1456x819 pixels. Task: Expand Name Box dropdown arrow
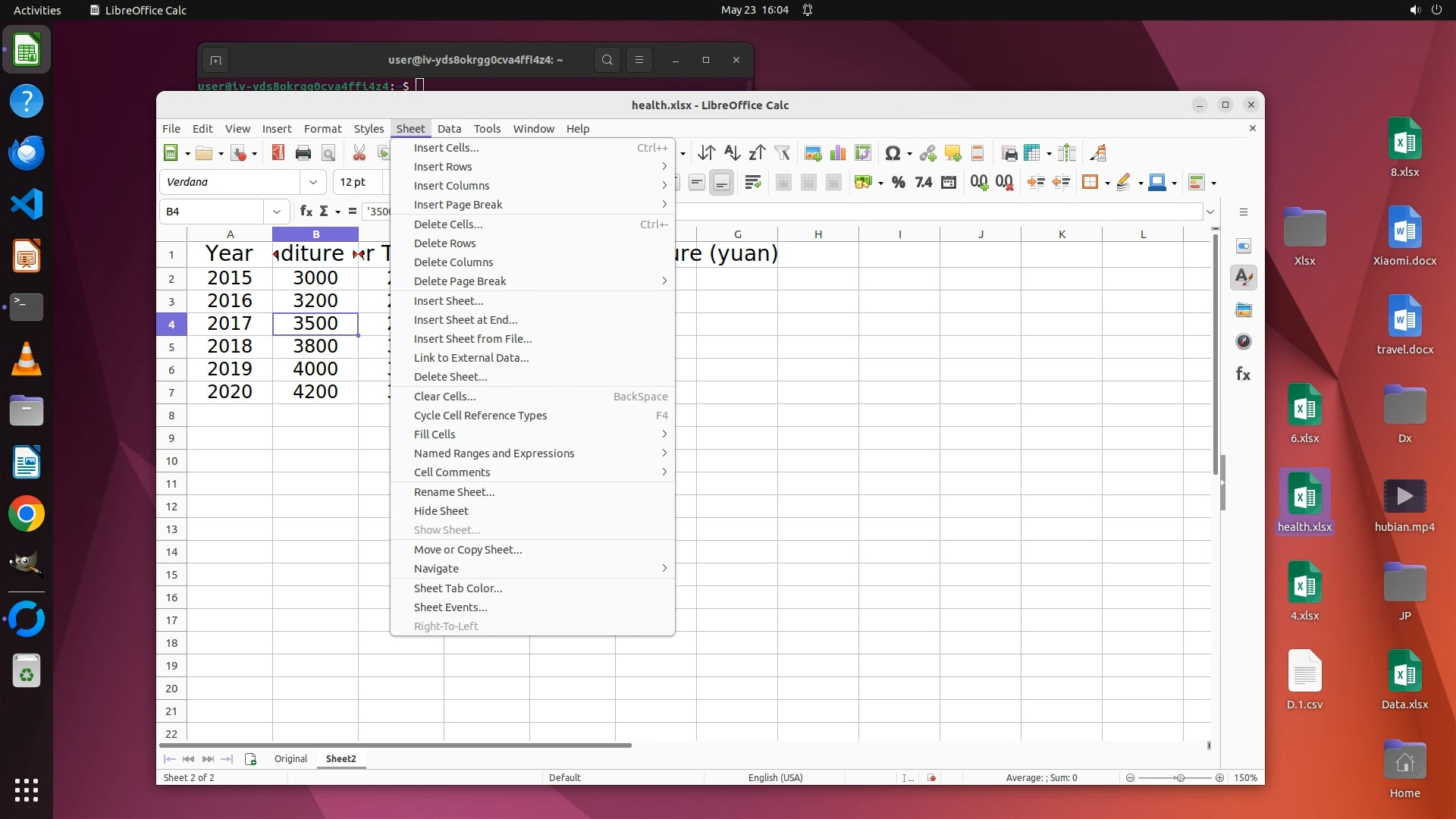click(x=276, y=211)
